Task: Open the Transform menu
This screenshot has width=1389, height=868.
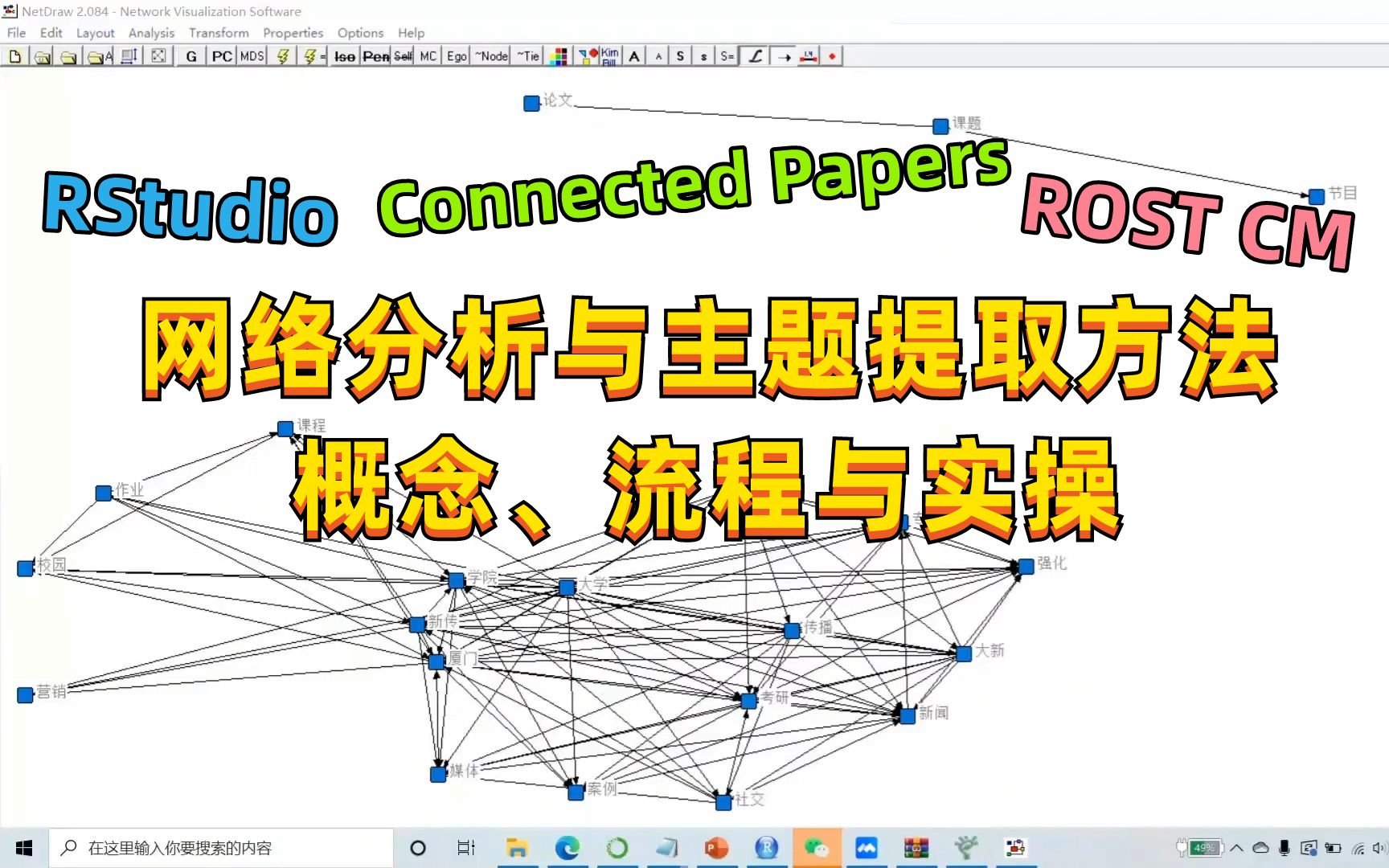Action: 219,33
